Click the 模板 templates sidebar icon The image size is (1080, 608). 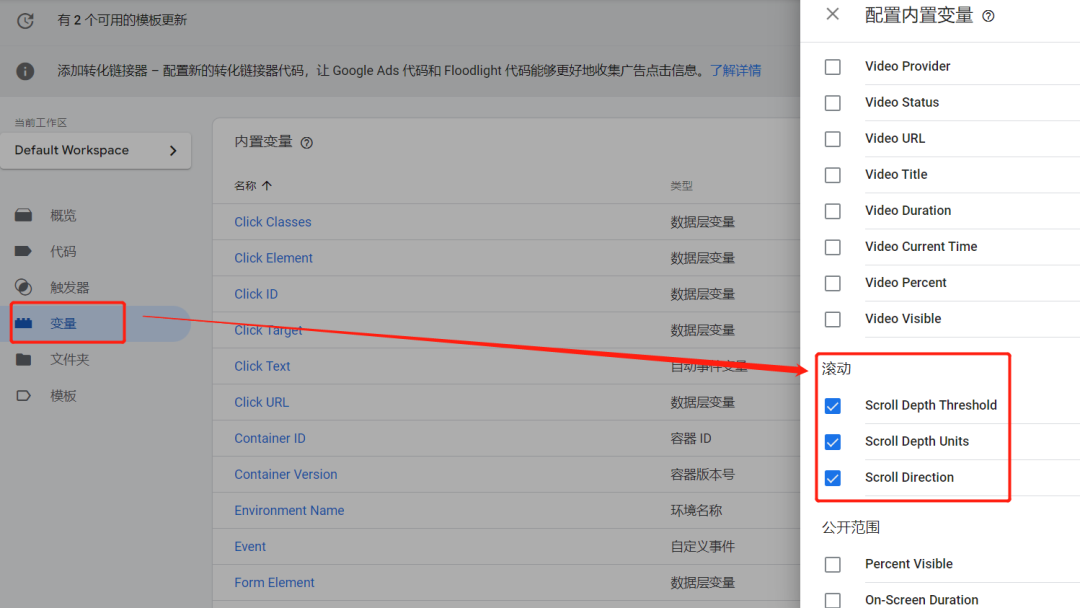pos(24,396)
